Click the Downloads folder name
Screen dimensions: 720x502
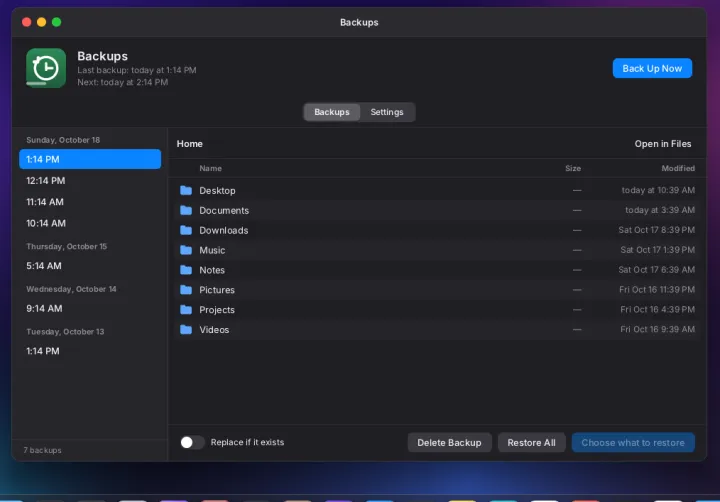[x=224, y=230]
